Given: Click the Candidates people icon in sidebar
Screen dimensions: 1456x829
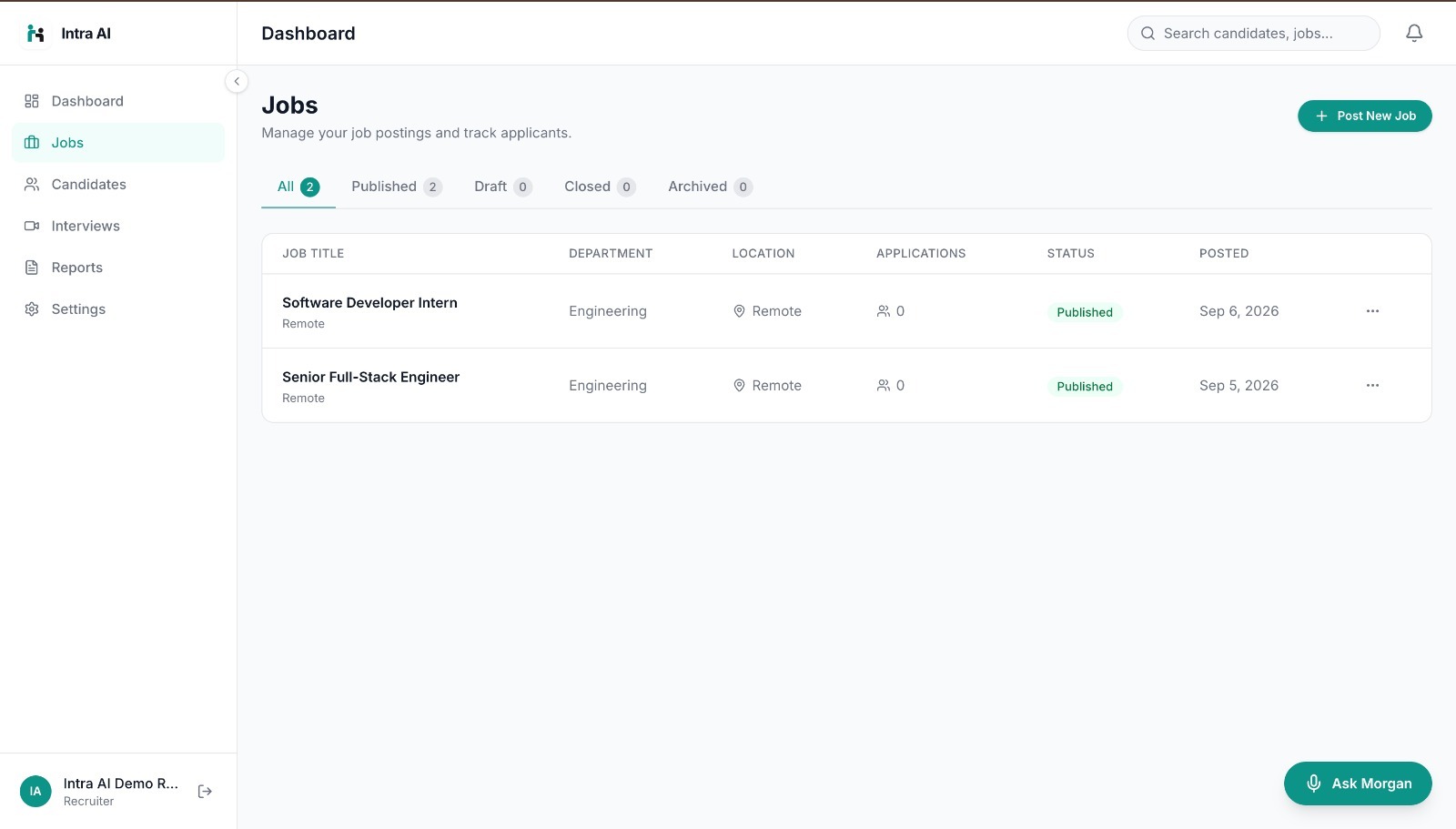Looking at the screenshot, I should tap(32, 185).
